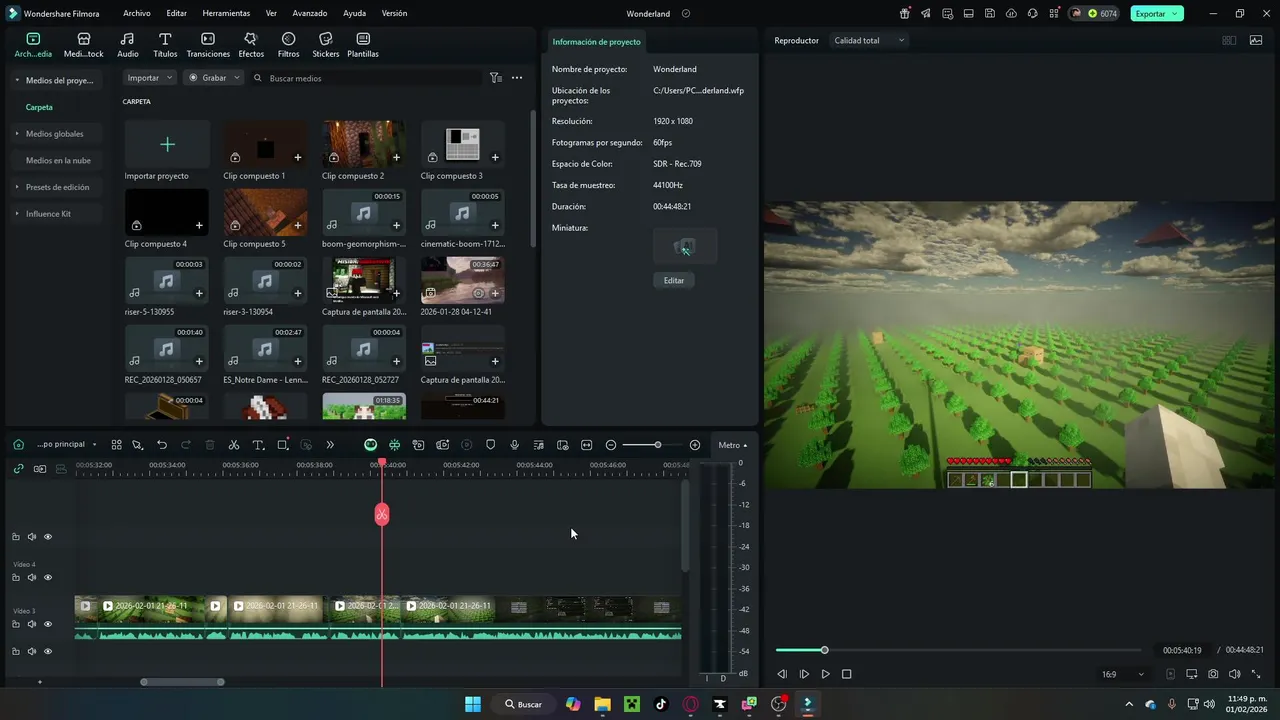
Task: Click the split scissors icon in toolbar
Action: (234, 445)
